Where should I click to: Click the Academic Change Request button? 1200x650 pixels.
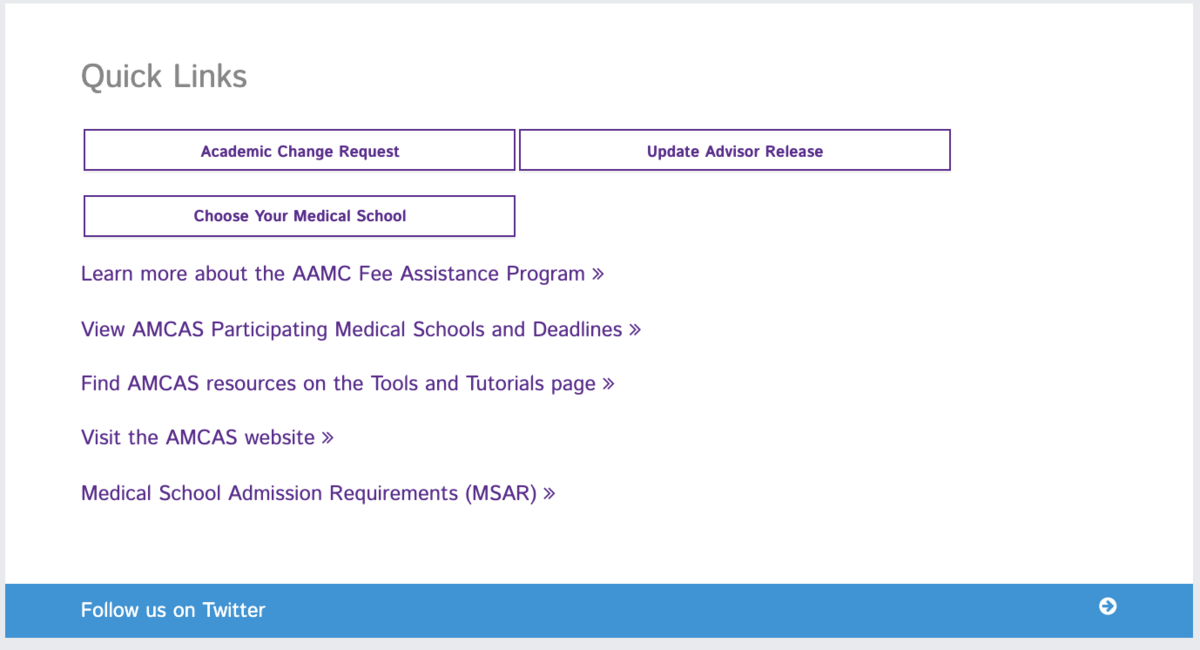click(299, 151)
